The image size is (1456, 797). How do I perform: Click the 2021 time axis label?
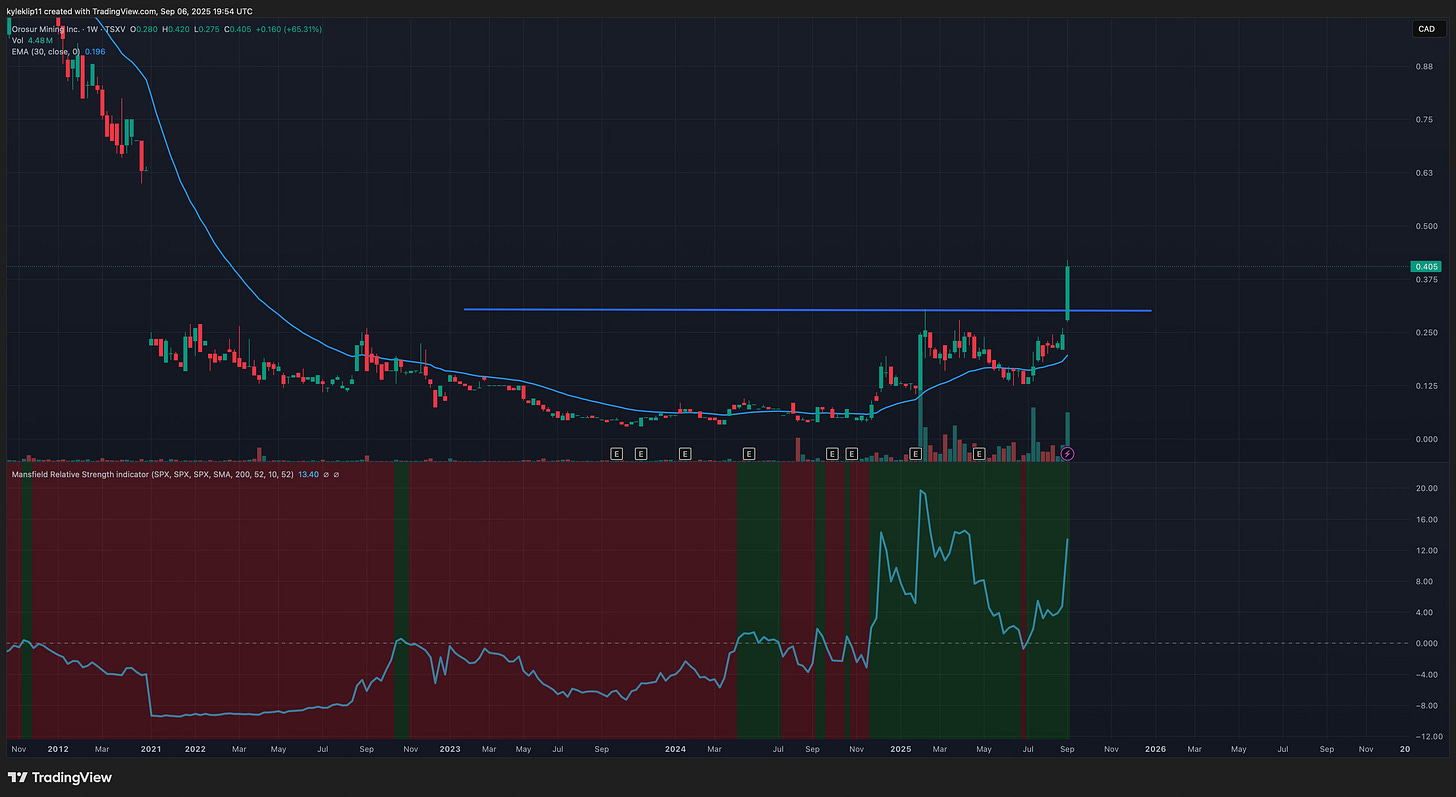tap(151, 748)
